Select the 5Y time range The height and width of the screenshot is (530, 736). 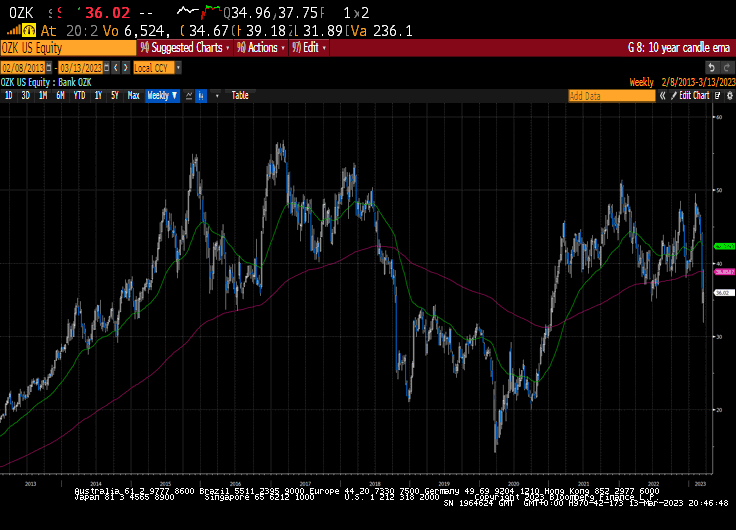coord(115,96)
